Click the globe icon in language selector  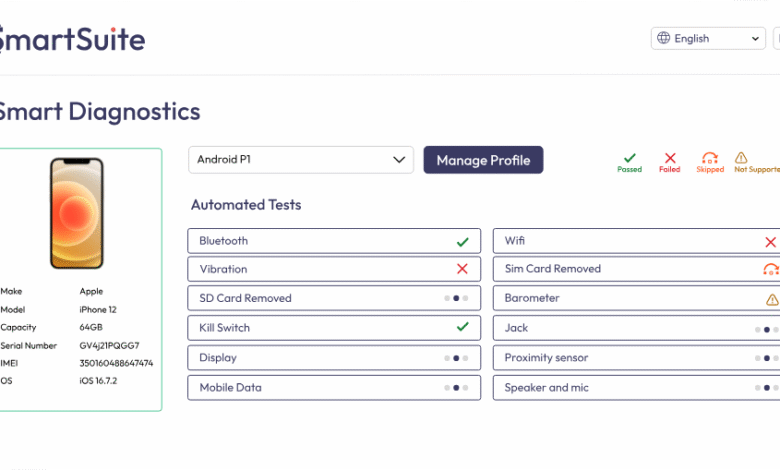(663, 39)
